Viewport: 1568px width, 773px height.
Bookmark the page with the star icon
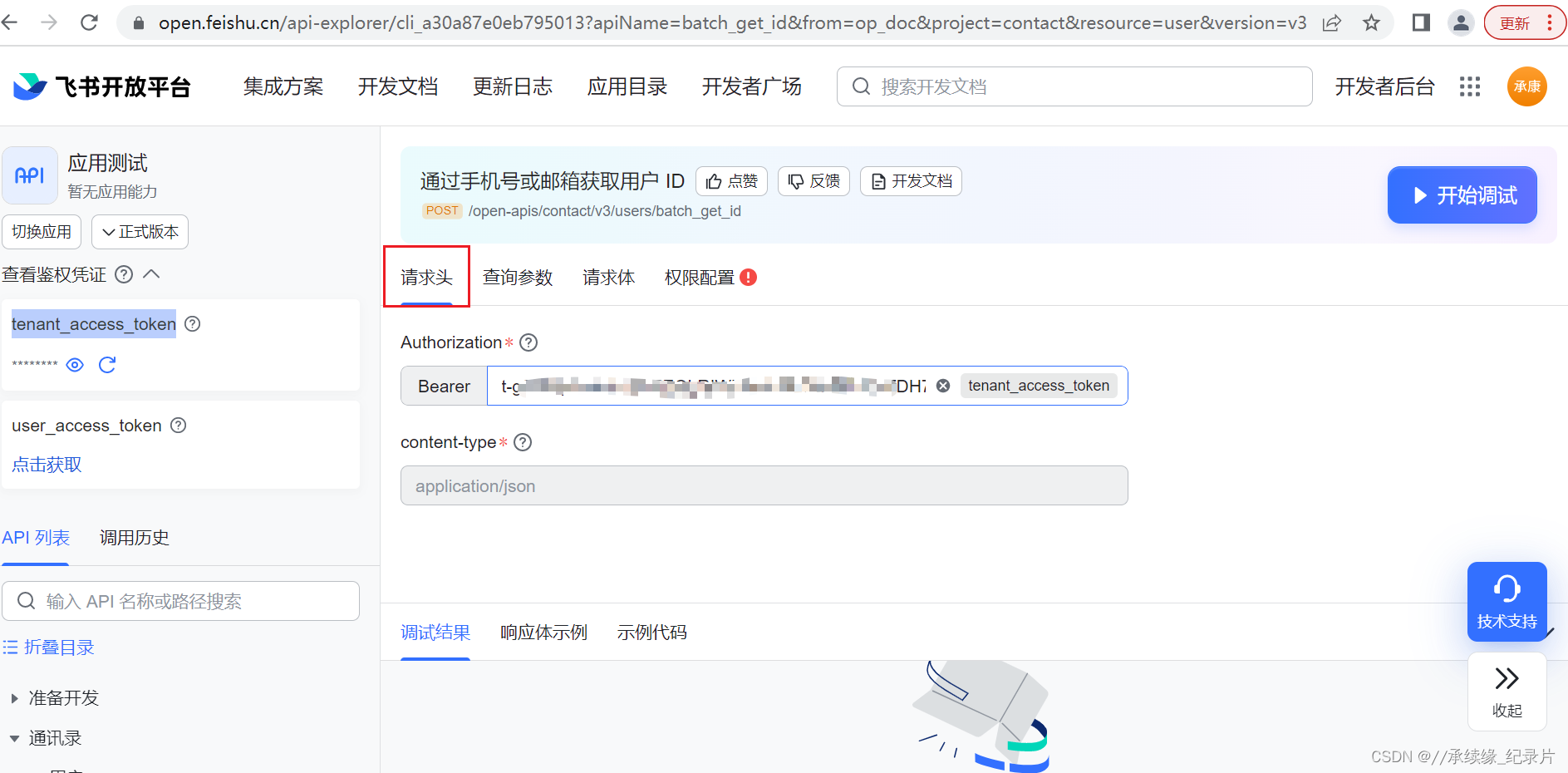coord(1371,22)
